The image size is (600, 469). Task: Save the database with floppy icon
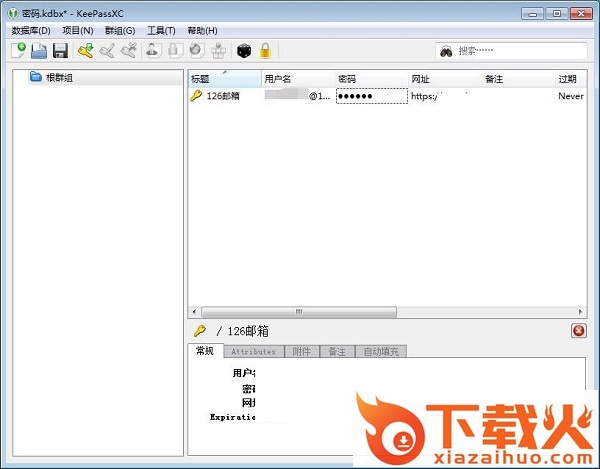[60, 50]
